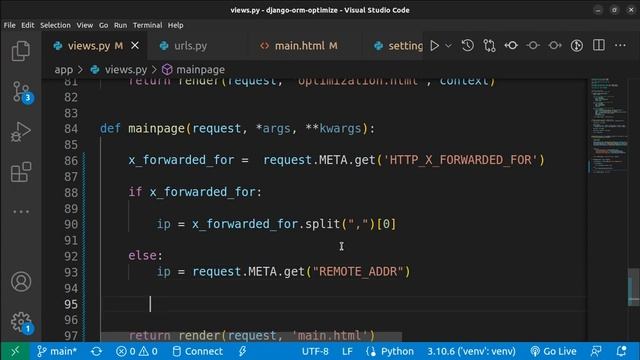Screen dimensions: 640x360
Task: Open the feedback status icon
Action: 596,351
